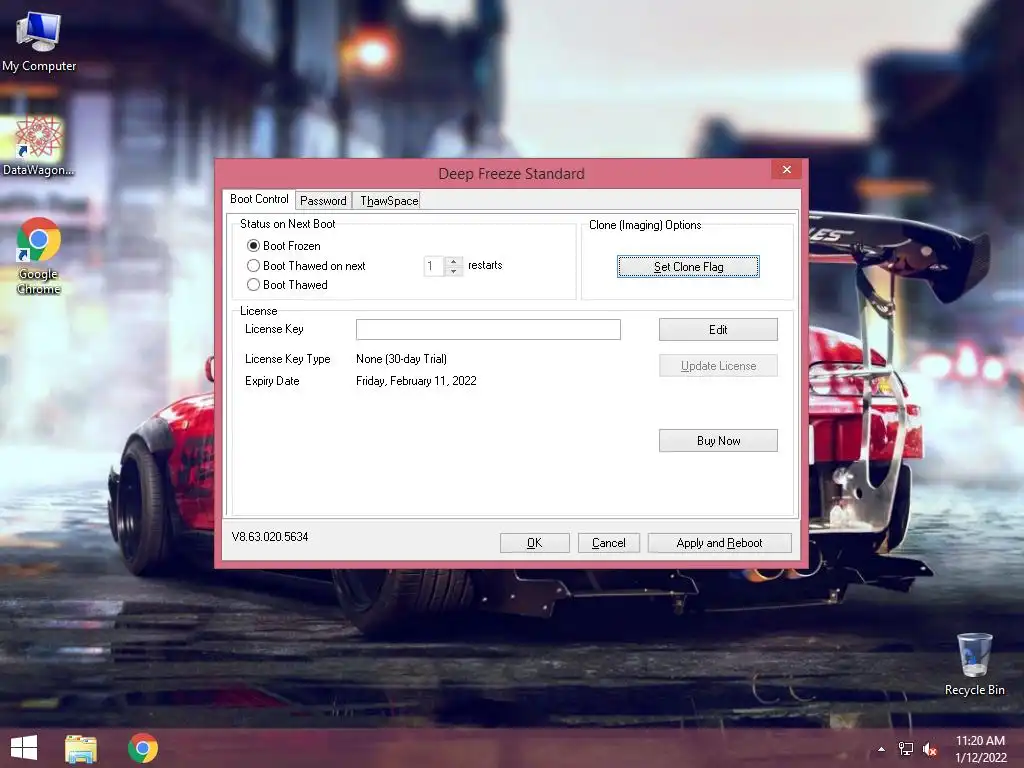
Task: Switch to the Password tab
Action: click(x=323, y=200)
